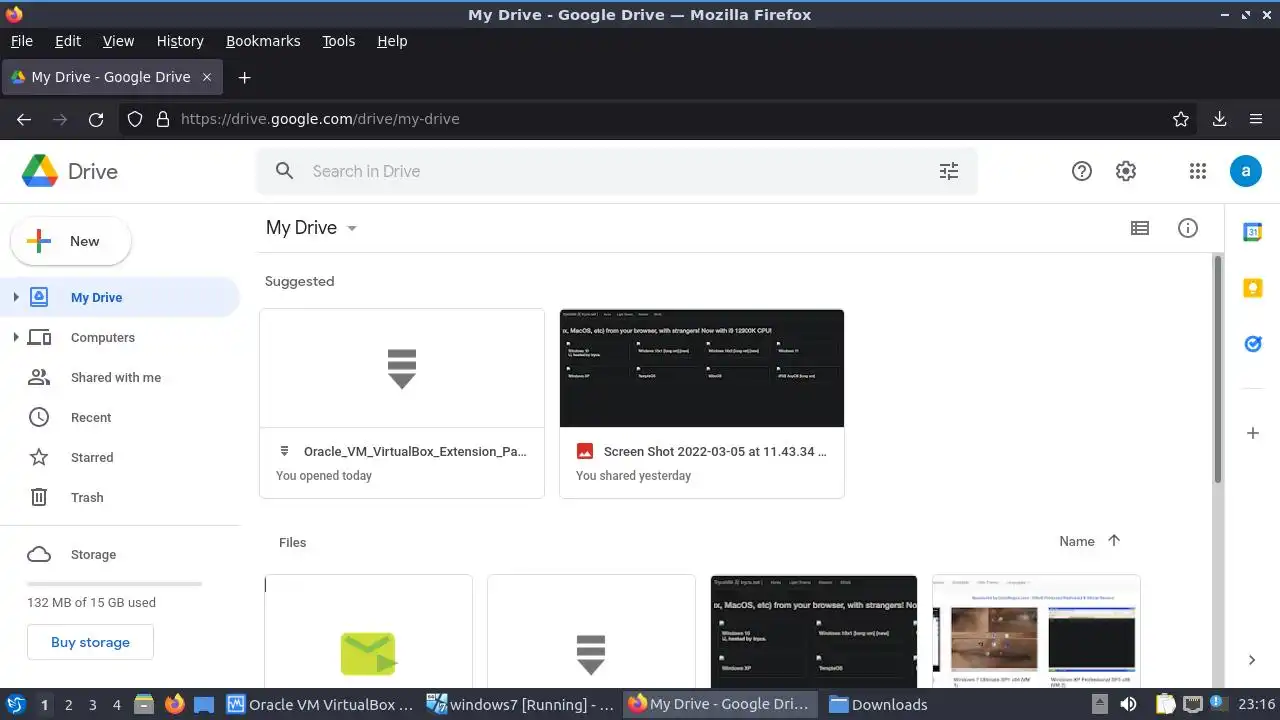Viewport: 1280px width, 720px height.
Task: Open the Bookmarks menu
Action: 263,41
